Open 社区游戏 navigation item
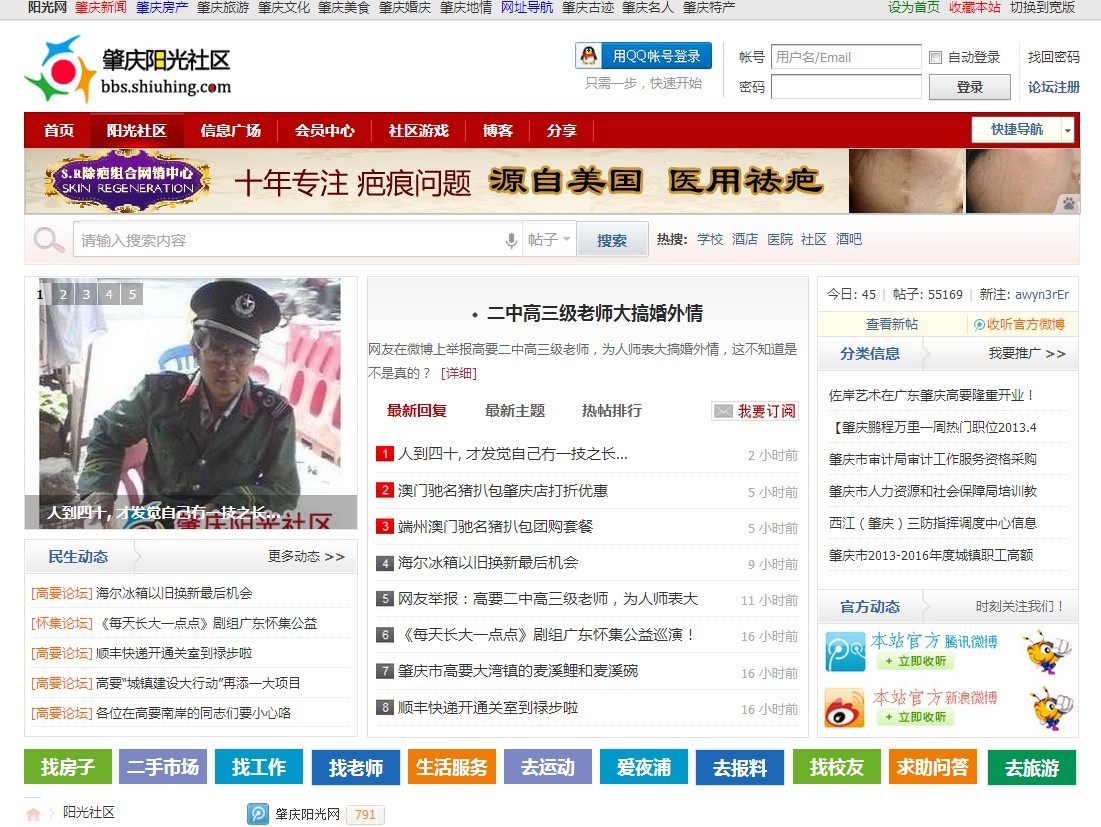 (x=418, y=131)
